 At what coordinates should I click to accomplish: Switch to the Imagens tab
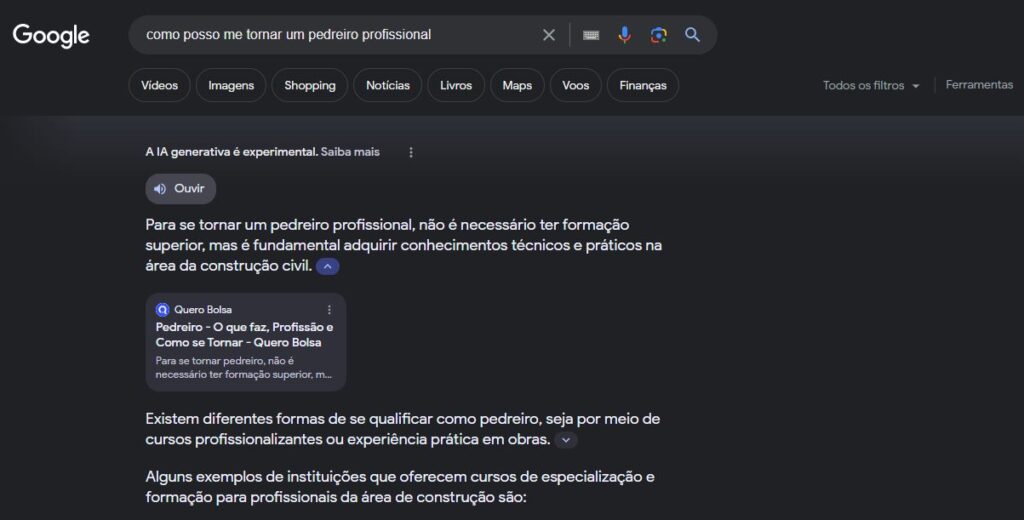coord(231,86)
